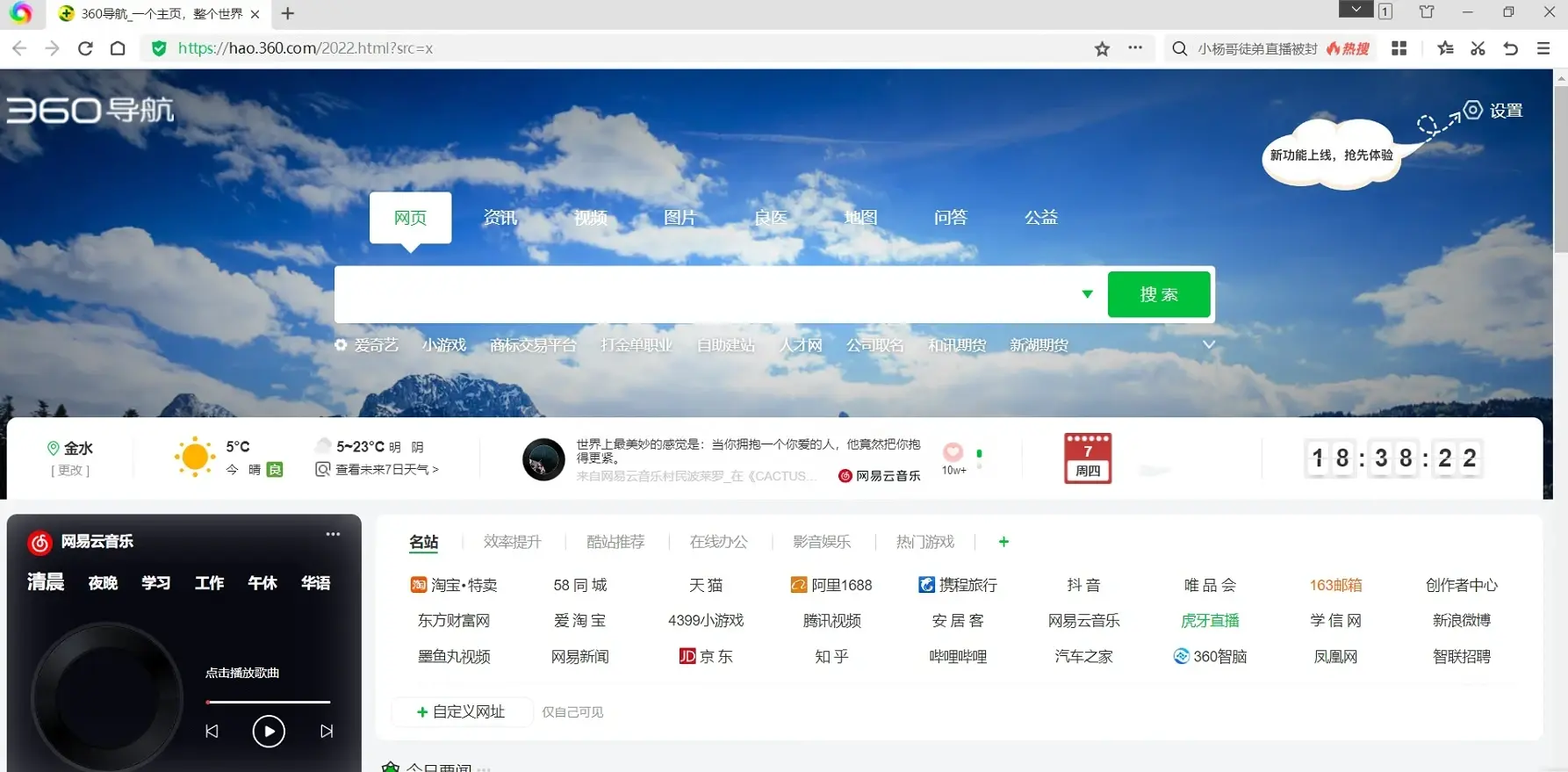
Task: Open address bar three-dots menu
Action: [x=1135, y=48]
